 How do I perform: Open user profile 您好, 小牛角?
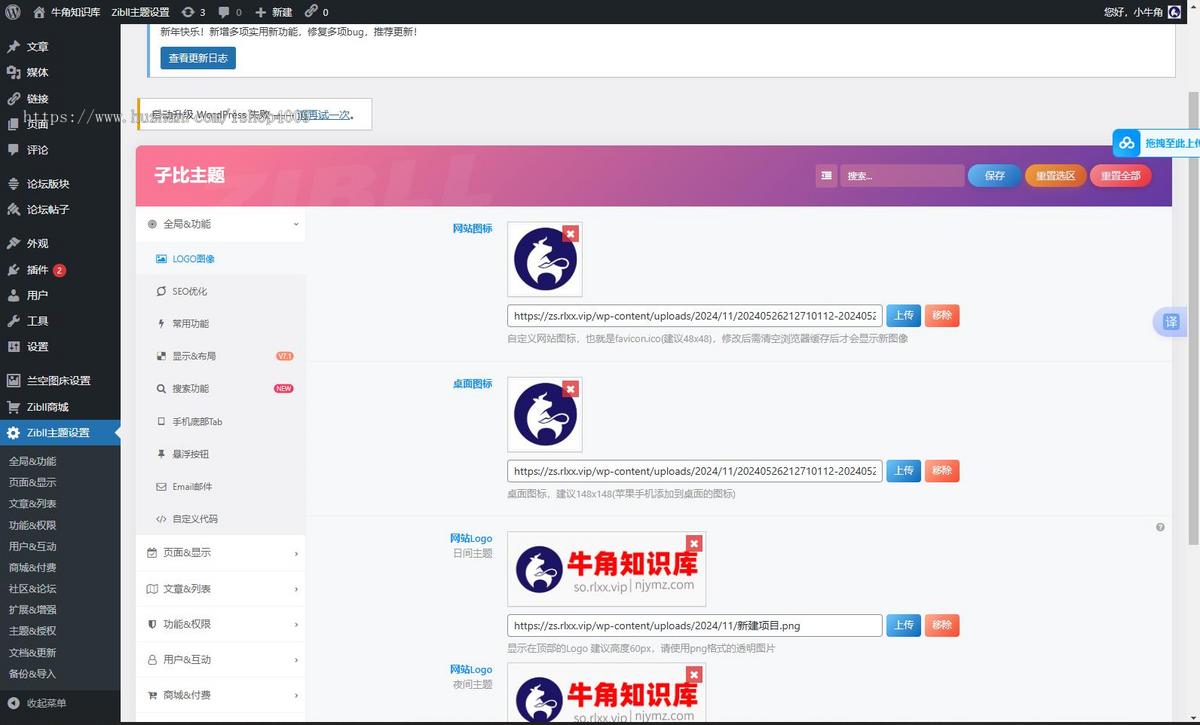(1142, 12)
